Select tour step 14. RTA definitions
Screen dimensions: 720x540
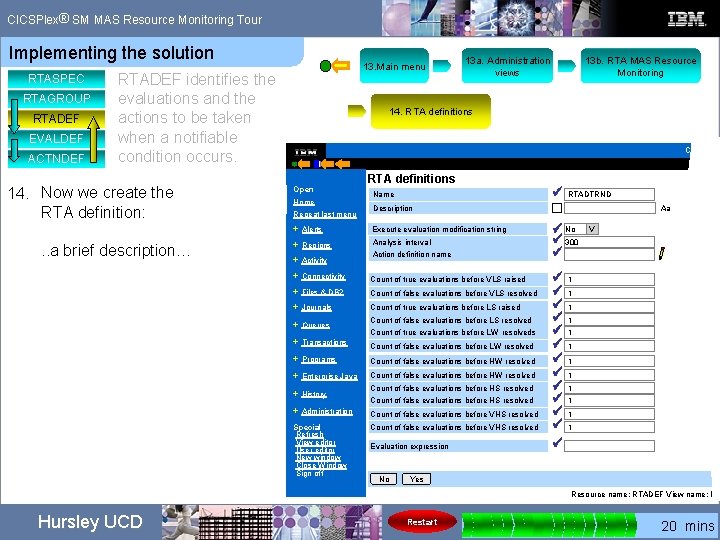[x=431, y=111]
